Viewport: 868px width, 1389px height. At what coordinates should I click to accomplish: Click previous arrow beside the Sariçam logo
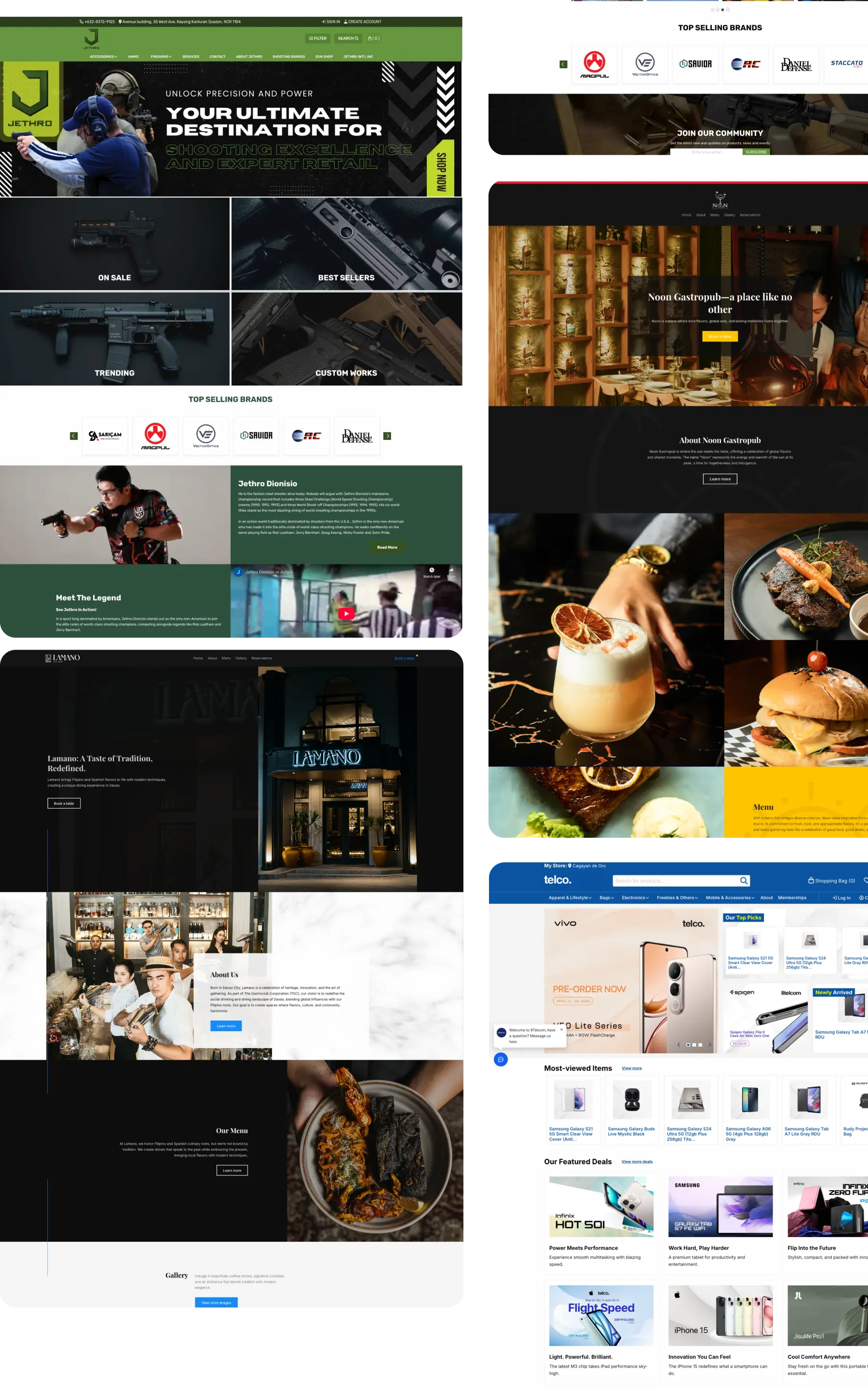pyautogui.click(x=73, y=436)
